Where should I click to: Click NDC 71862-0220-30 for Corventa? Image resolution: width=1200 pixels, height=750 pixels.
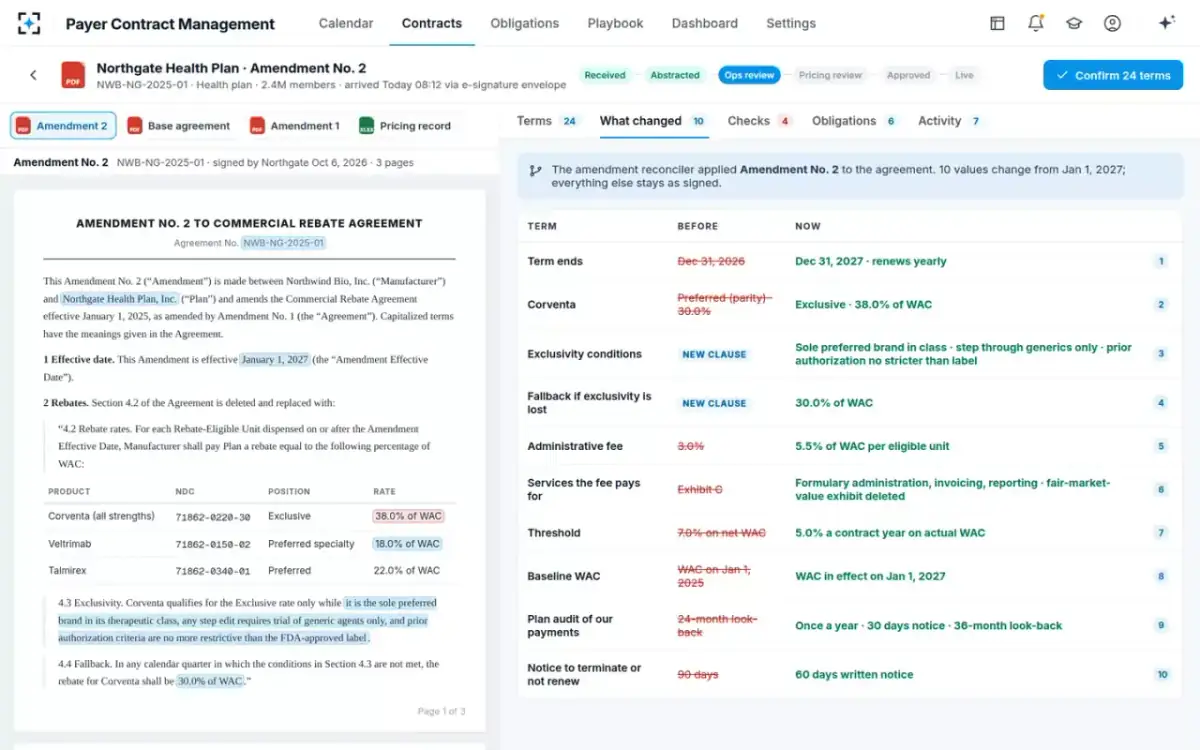click(x=212, y=517)
